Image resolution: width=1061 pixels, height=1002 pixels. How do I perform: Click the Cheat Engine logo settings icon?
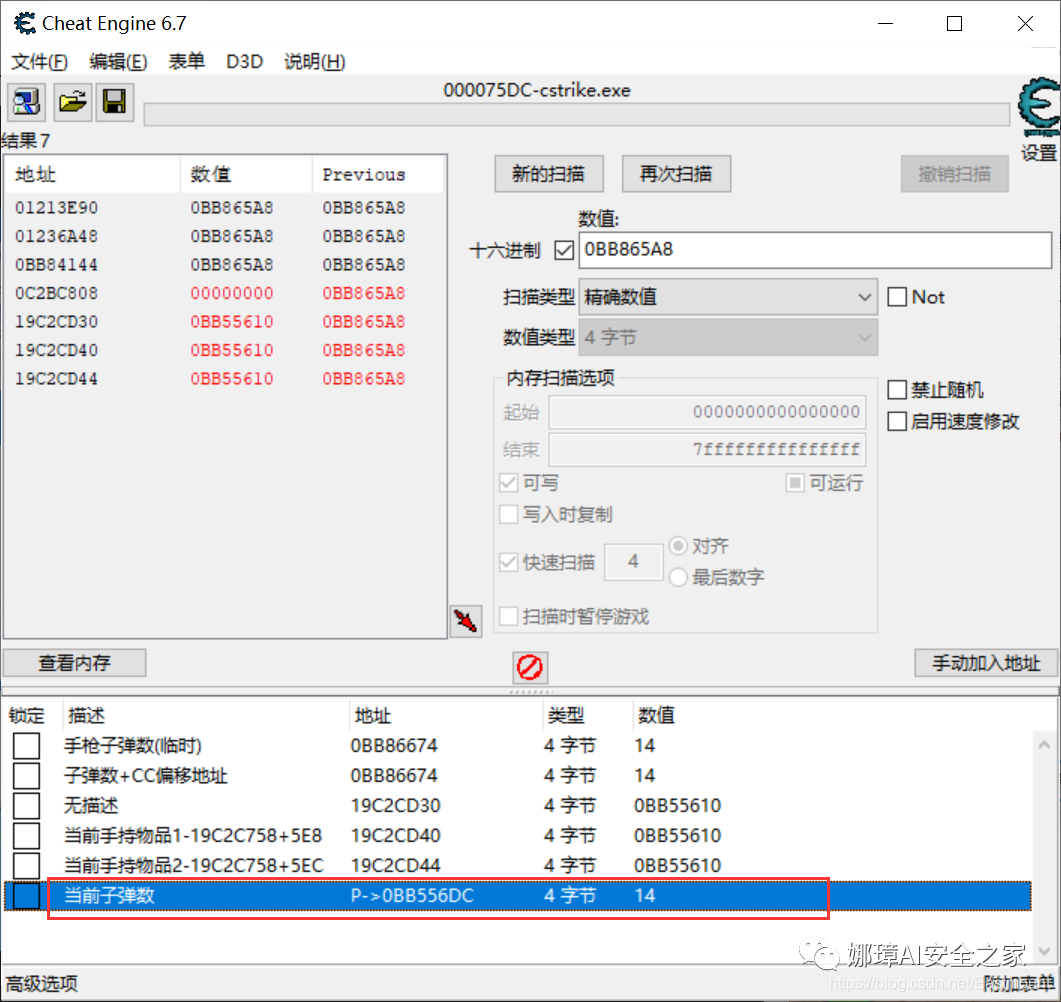point(1039,107)
